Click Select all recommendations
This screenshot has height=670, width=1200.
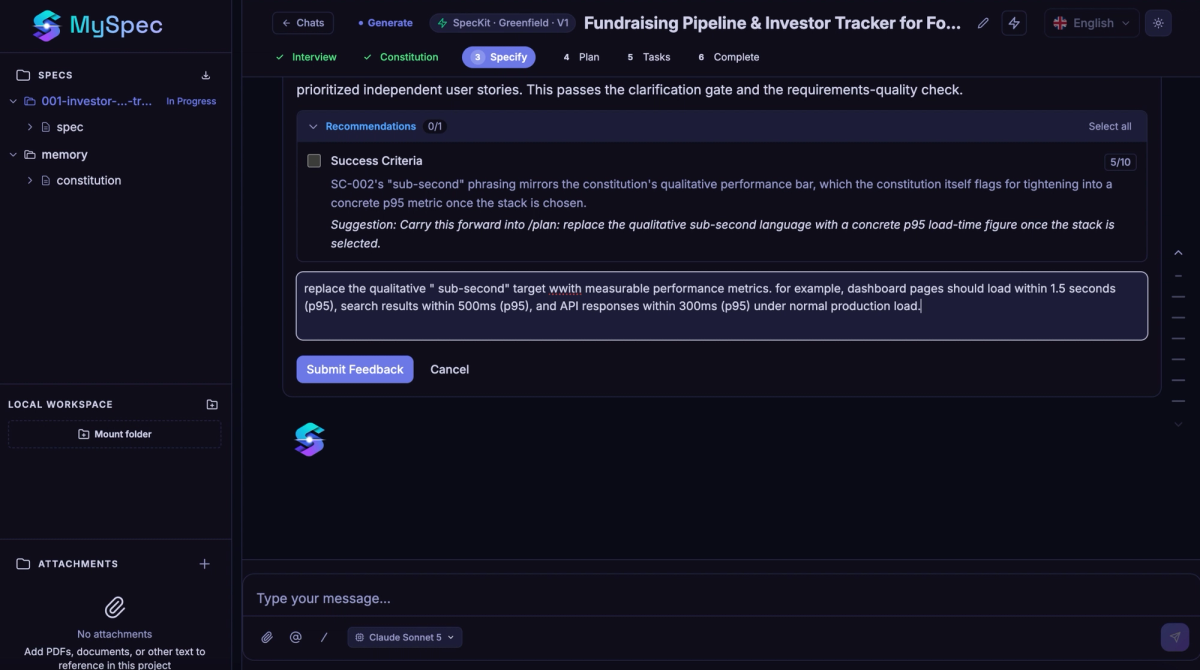point(1110,126)
